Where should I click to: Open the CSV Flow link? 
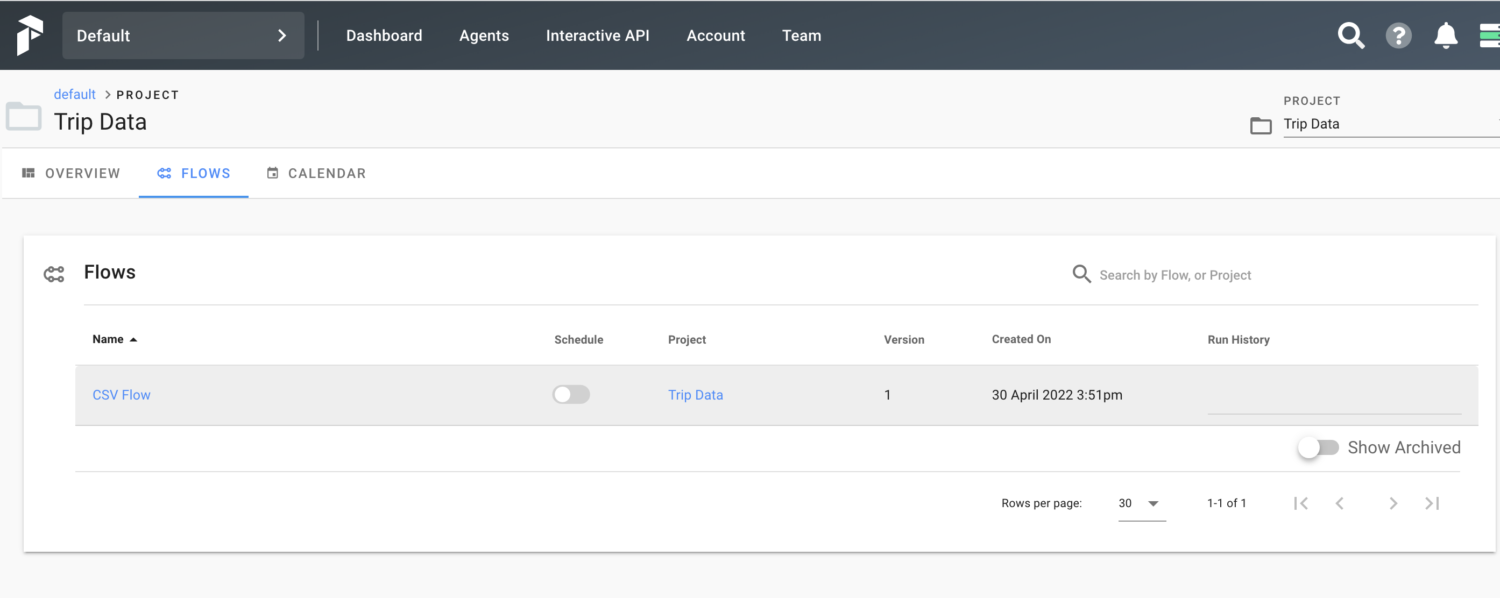[x=122, y=395]
